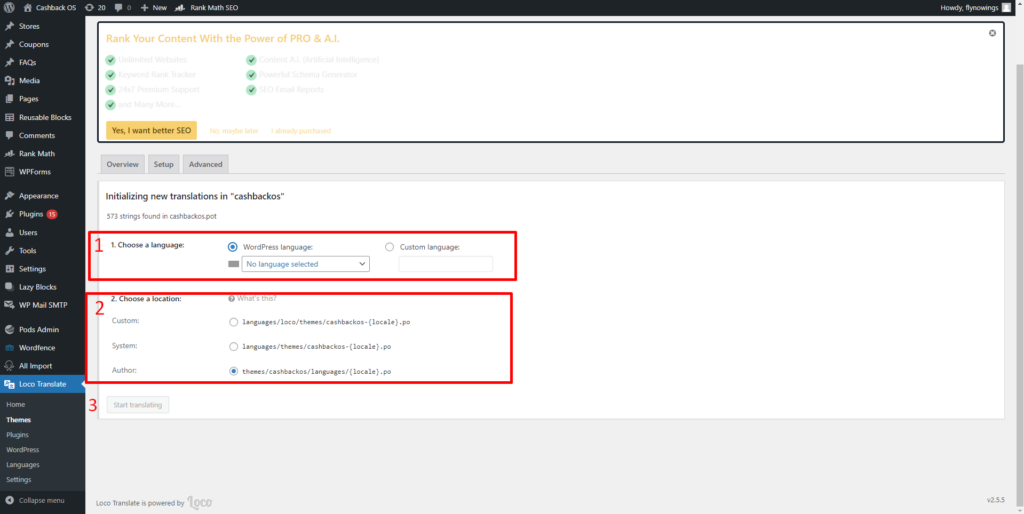Open Loco Translate Home submenu
The height and width of the screenshot is (514, 1024).
pos(16,405)
